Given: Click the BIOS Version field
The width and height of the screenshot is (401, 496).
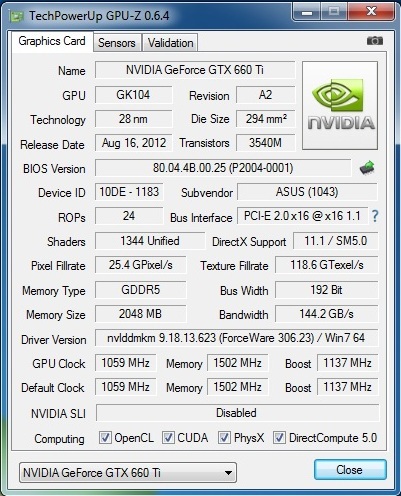Looking at the screenshot, I should 223,168.
